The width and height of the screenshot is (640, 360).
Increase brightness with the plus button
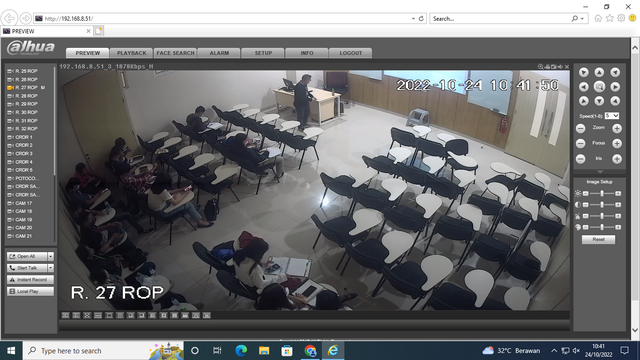click(618, 193)
